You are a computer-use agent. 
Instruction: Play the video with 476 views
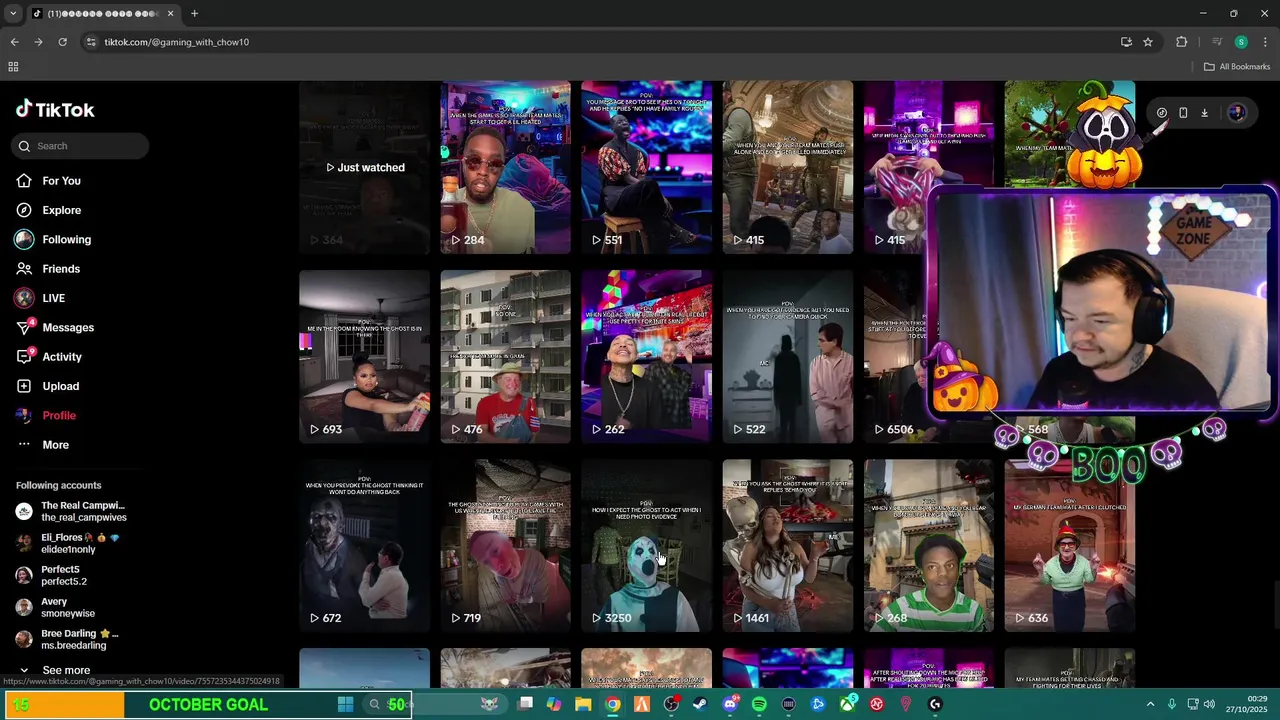[x=505, y=356]
